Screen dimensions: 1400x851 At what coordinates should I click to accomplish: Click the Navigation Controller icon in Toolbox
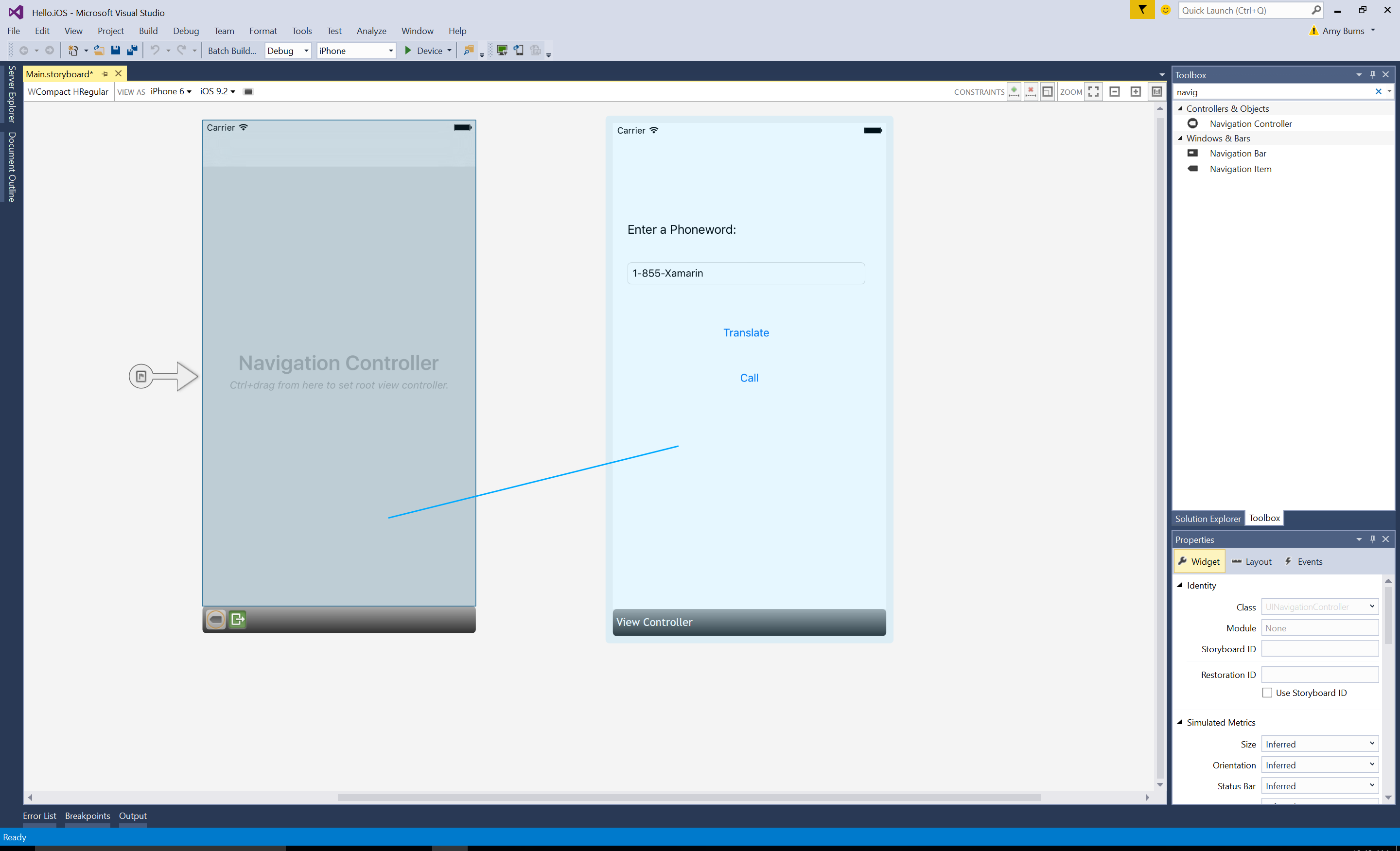click(1191, 122)
